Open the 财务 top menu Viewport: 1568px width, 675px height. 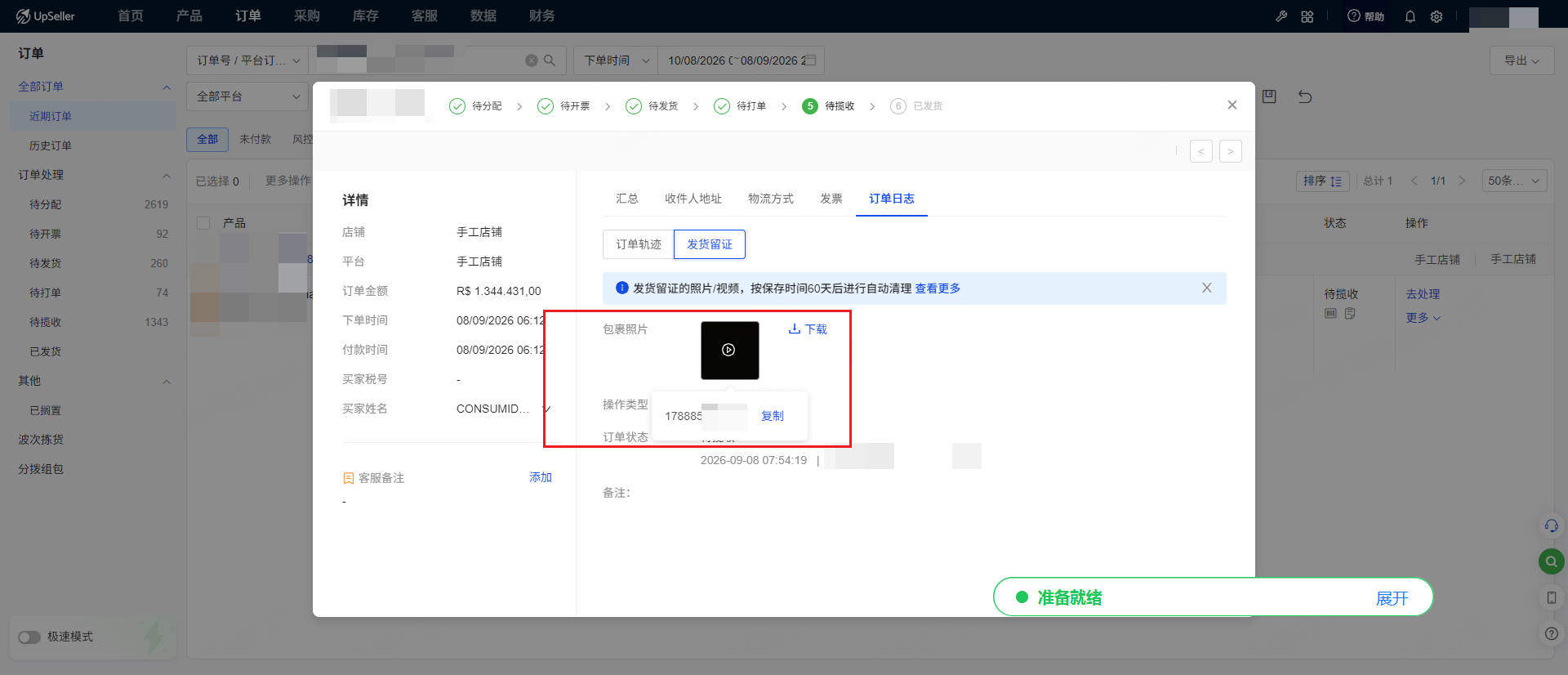pyautogui.click(x=542, y=16)
